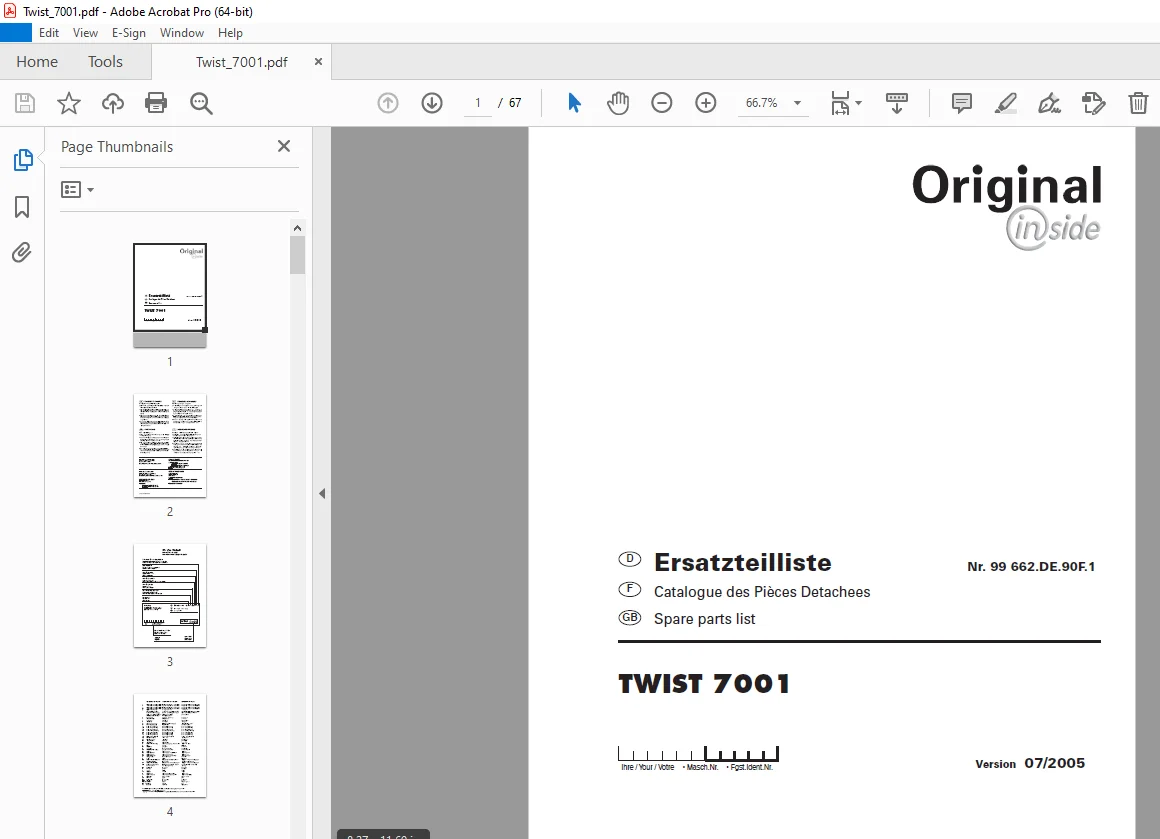Zoom out with minus icon
Screen dimensions: 1160x839
(661, 103)
